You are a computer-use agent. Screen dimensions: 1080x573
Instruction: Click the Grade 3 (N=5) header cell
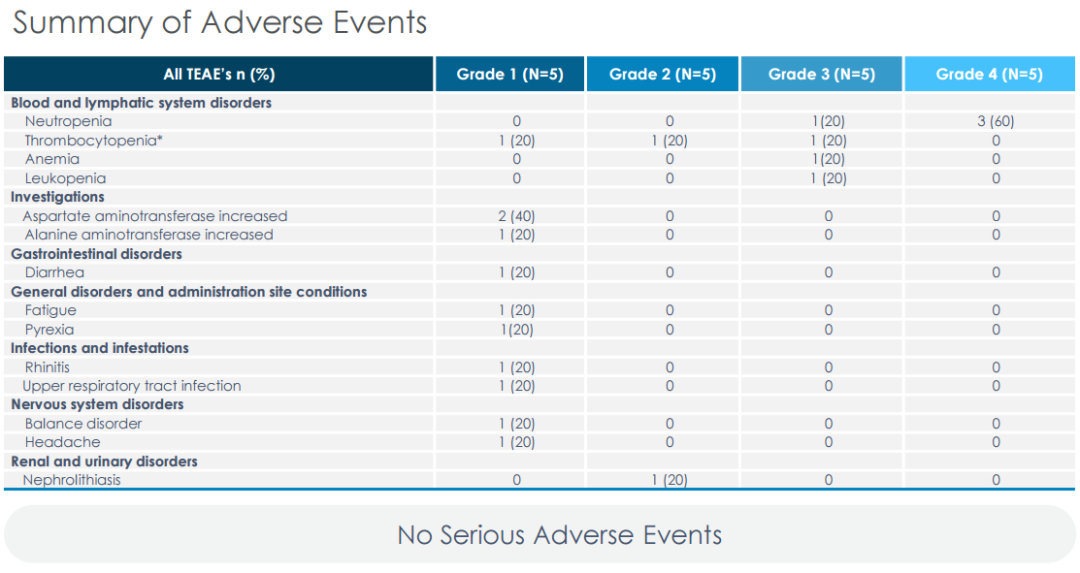click(x=822, y=74)
